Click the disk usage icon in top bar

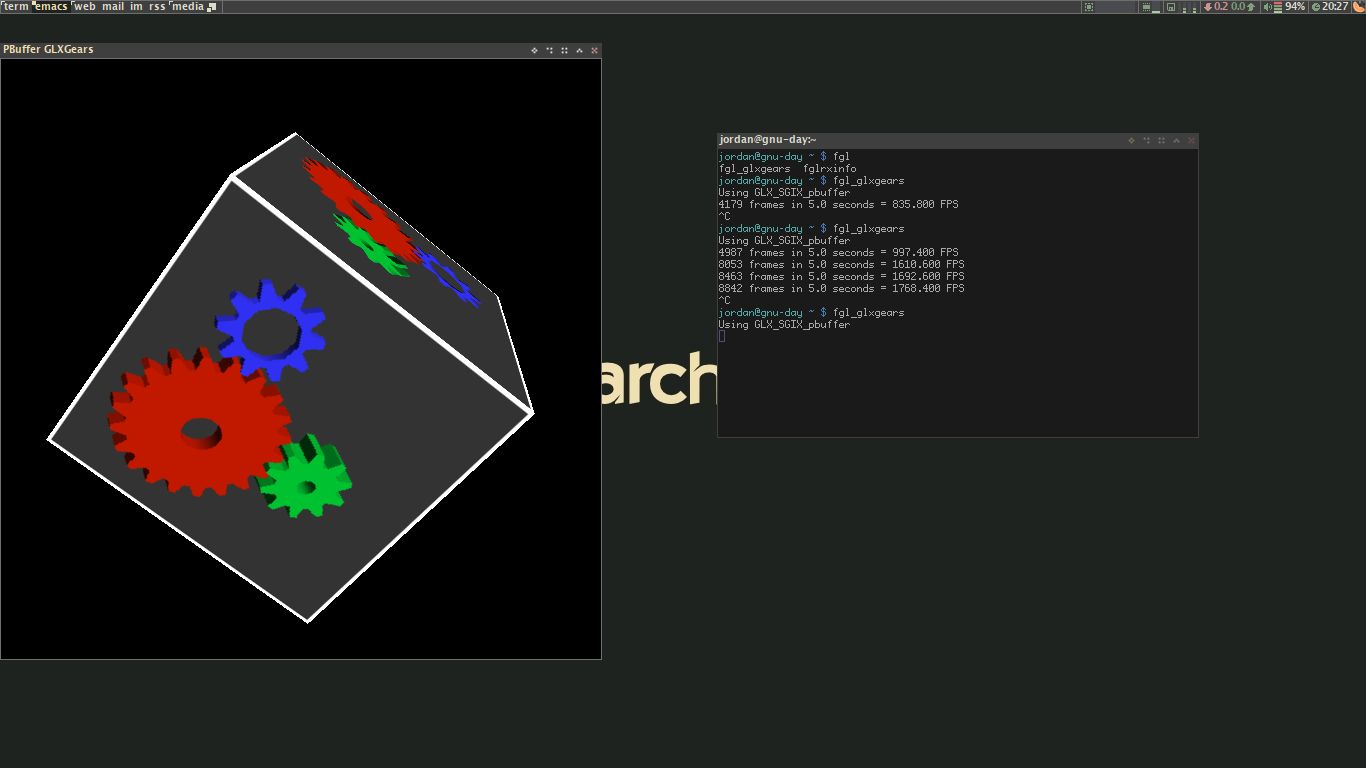pyautogui.click(x=1171, y=7)
